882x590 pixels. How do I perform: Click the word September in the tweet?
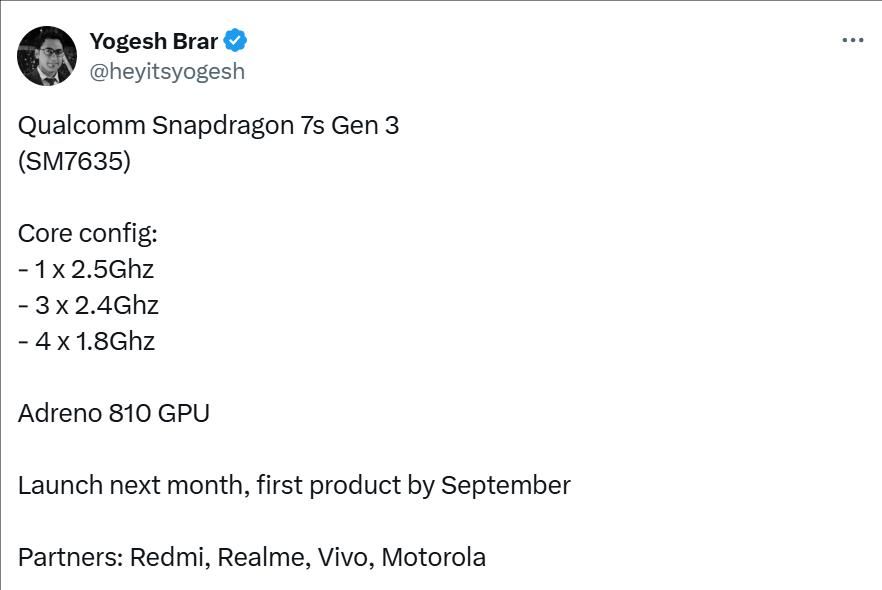506,486
